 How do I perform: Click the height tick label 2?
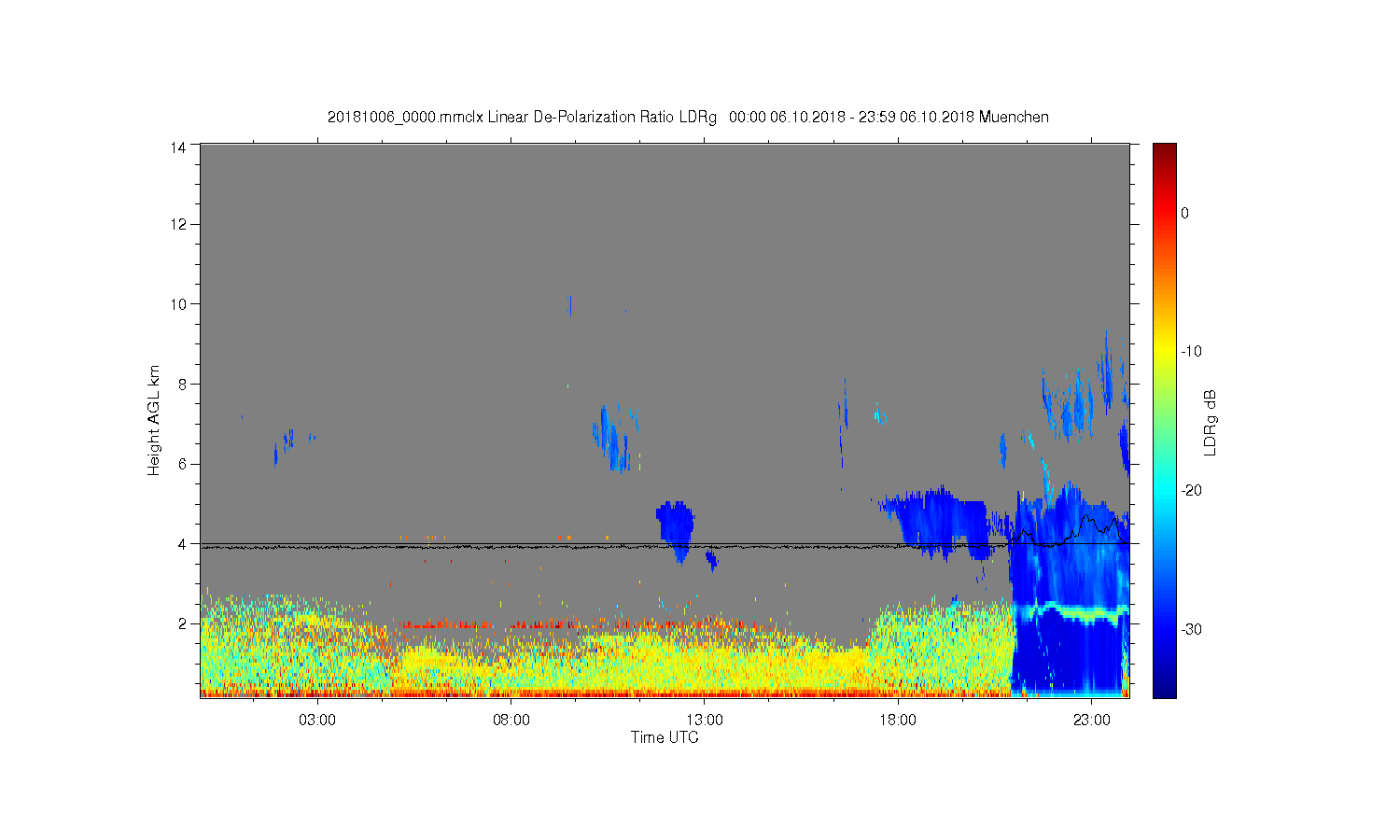183,623
